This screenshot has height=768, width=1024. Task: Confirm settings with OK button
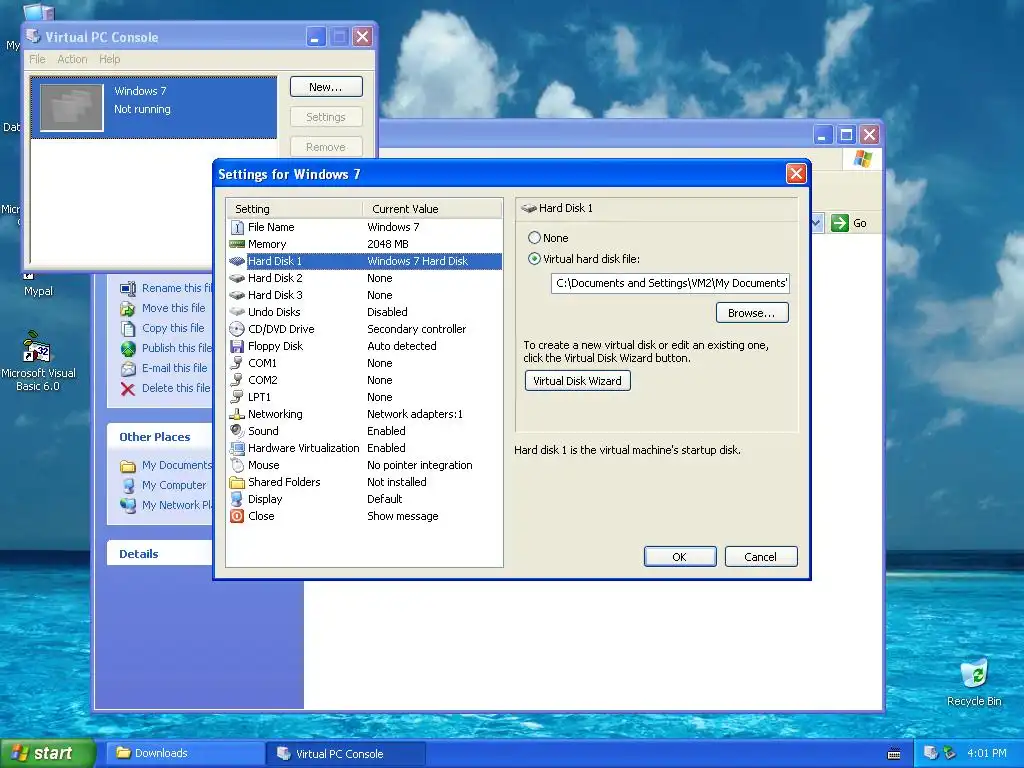click(x=679, y=556)
